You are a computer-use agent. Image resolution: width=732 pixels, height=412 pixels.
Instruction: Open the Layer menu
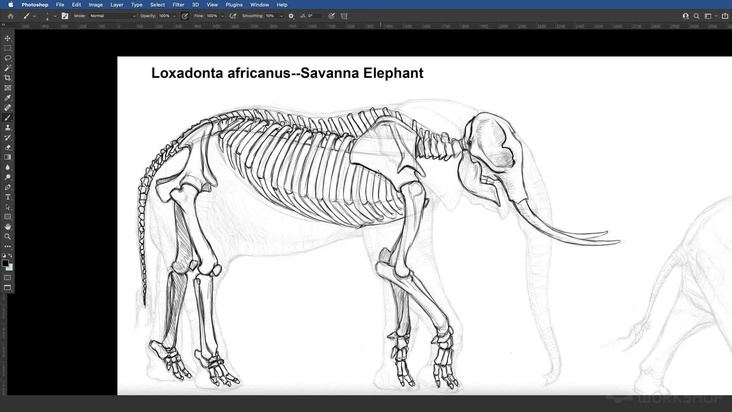pos(117,5)
